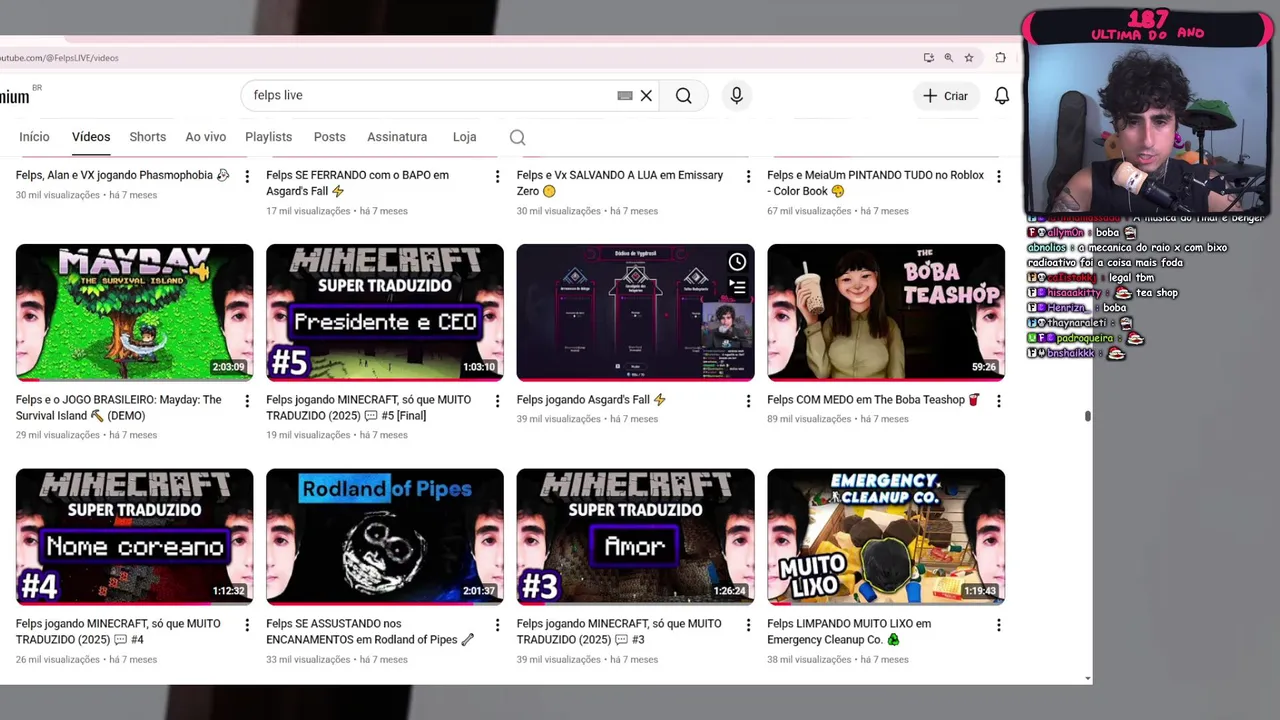Open title 'Felps e MeiaUm PINTANDO TUDO no Roblox'

[x=875, y=183]
